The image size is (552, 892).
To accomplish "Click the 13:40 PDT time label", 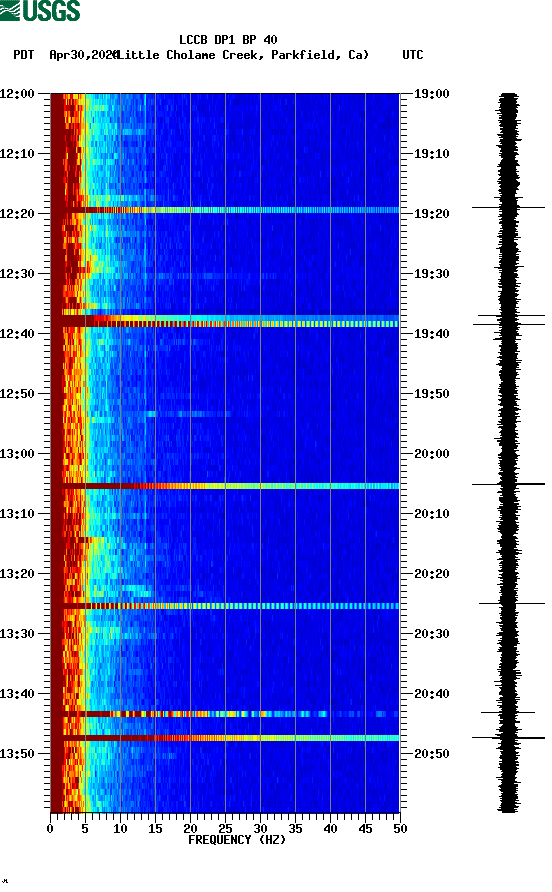I will pyautogui.click(x=18, y=694).
